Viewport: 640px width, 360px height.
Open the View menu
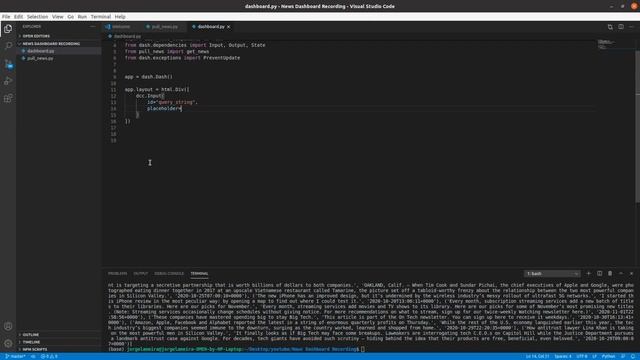pos(58,17)
